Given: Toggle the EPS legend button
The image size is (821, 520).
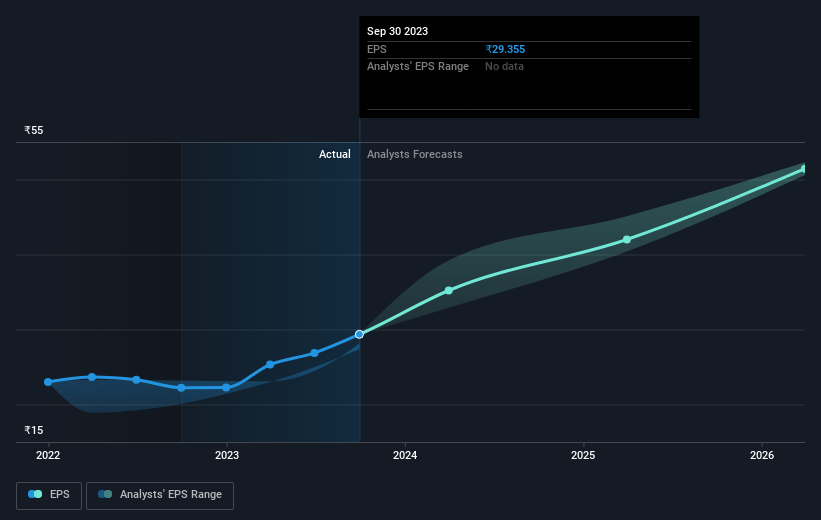Looking at the screenshot, I should tap(49, 495).
